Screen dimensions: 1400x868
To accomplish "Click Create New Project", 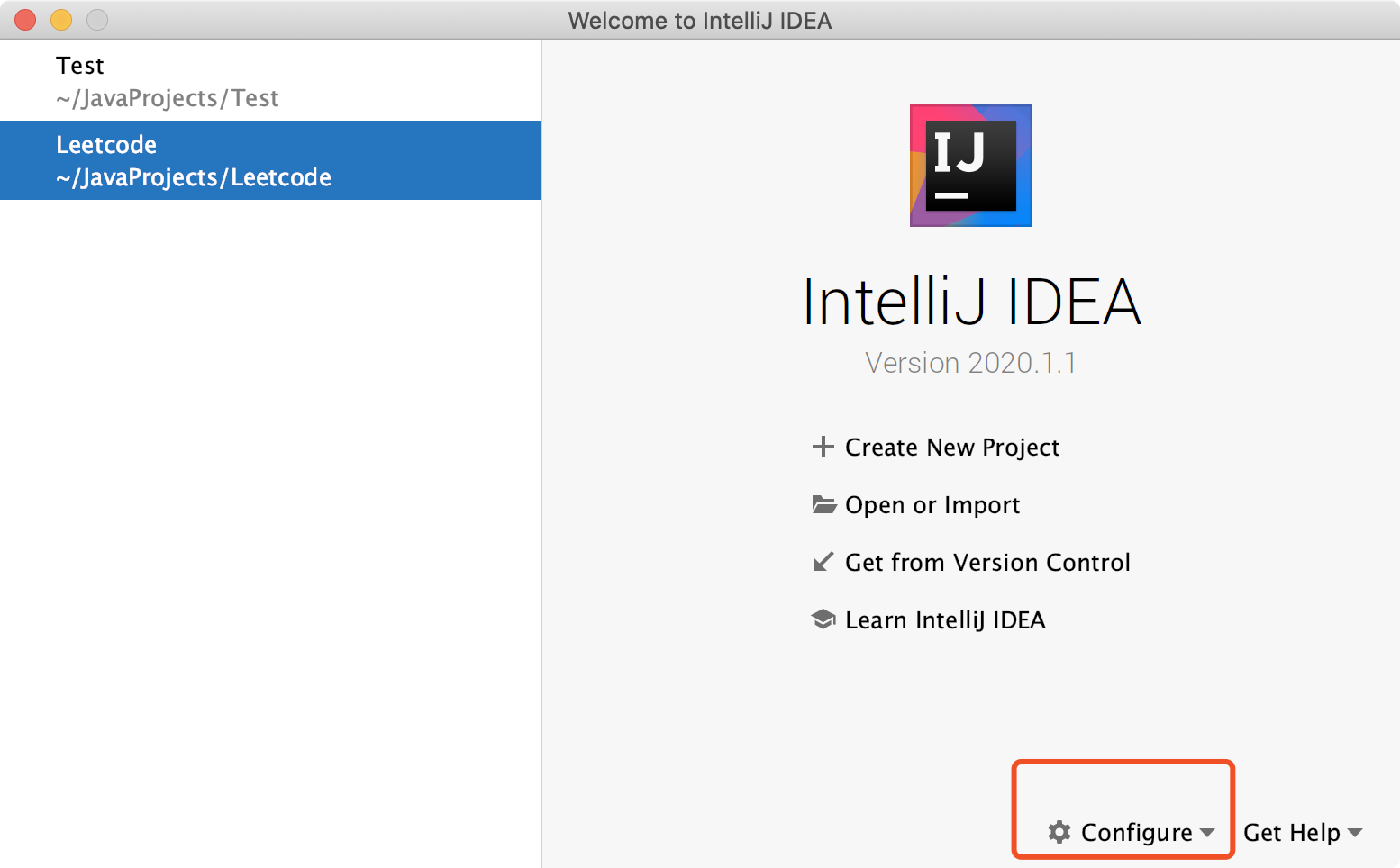I will pyautogui.click(x=951, y=447).
